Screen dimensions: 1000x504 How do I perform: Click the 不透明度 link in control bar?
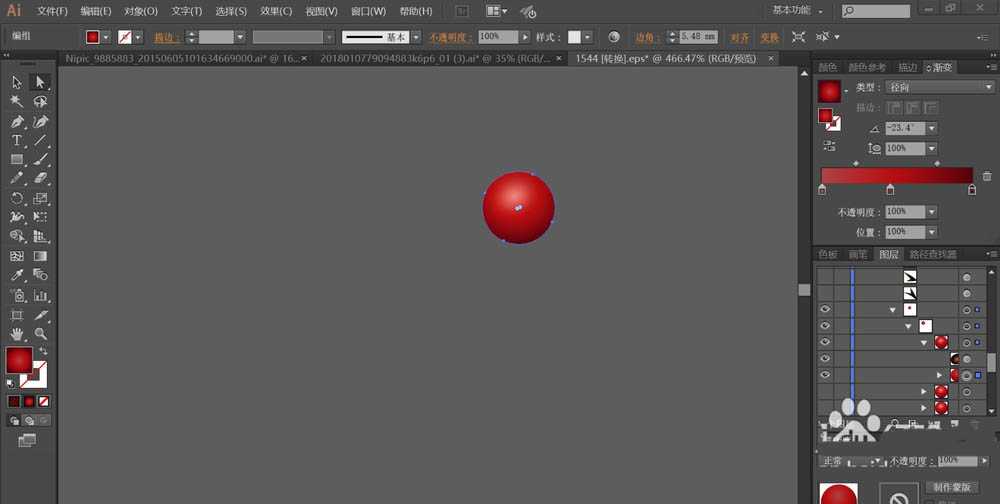pos(450,38)
